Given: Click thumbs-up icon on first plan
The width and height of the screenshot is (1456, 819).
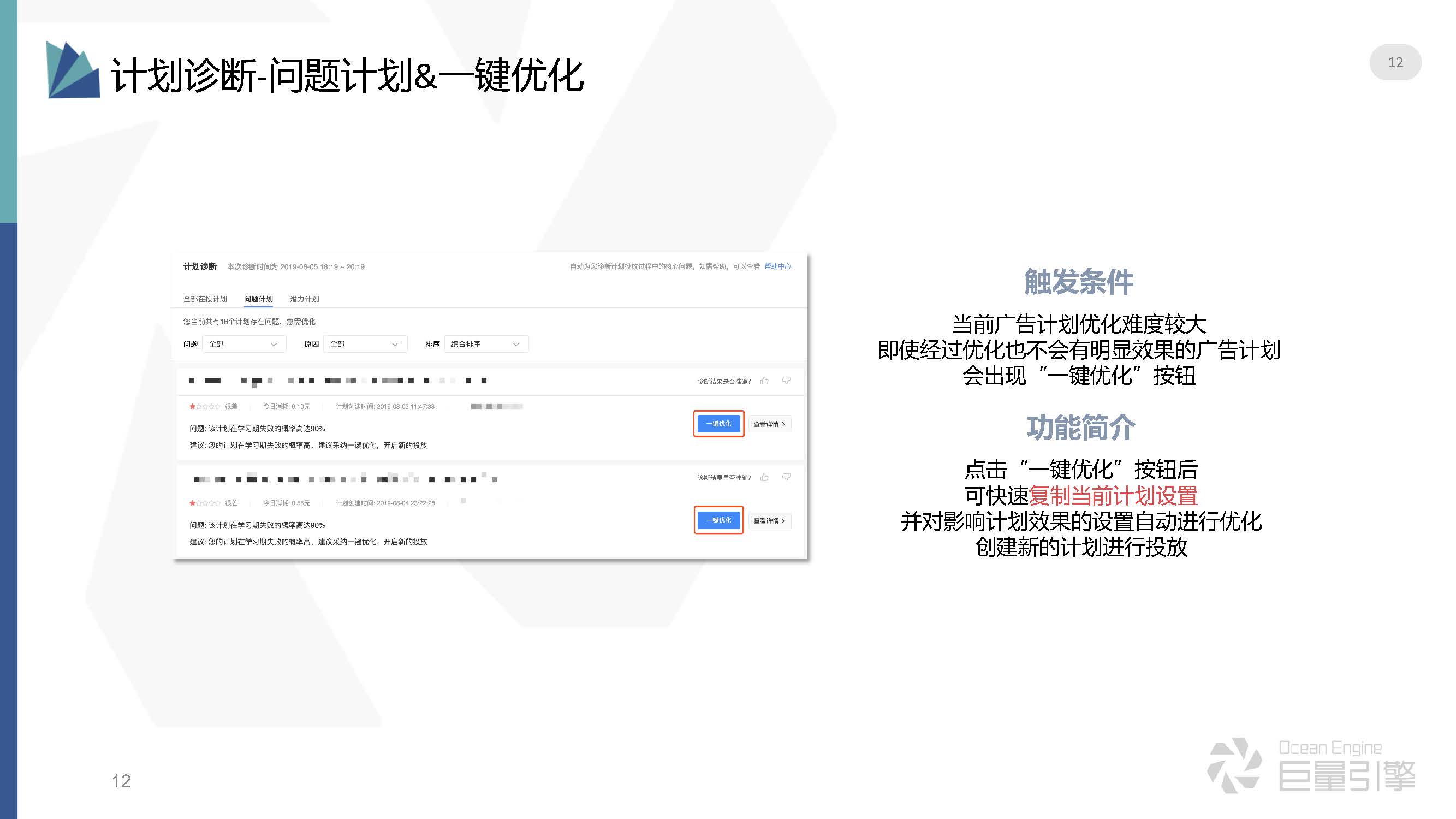Looking at the screenshot, I should click(x=764, y=381).
